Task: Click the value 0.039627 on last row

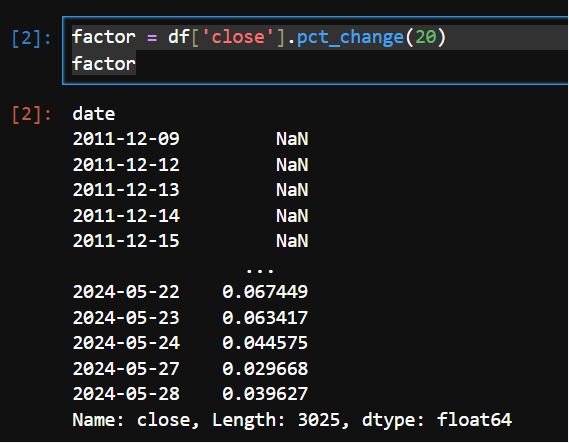Action: click(x=265, y=394)
